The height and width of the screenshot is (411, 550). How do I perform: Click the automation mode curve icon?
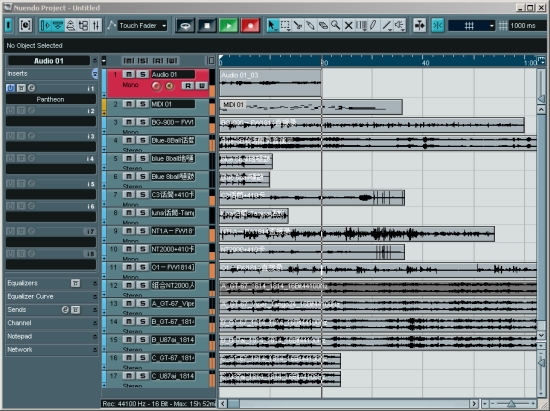(112, 25)
